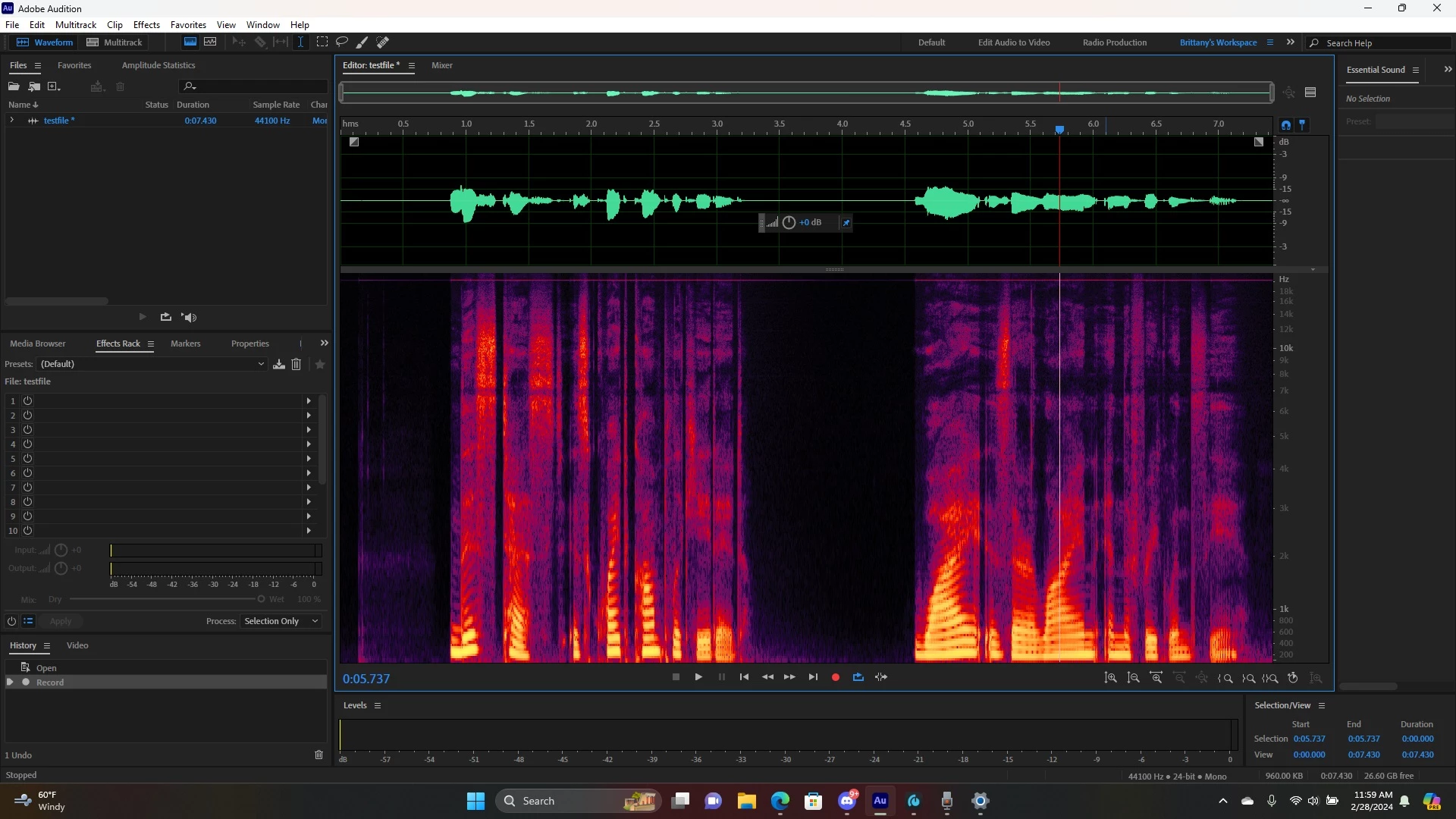Image resolution: width=1456 pixels, height=819 pixels.
Task: Select the Lasso Selection tool
Action: (342, 42)
